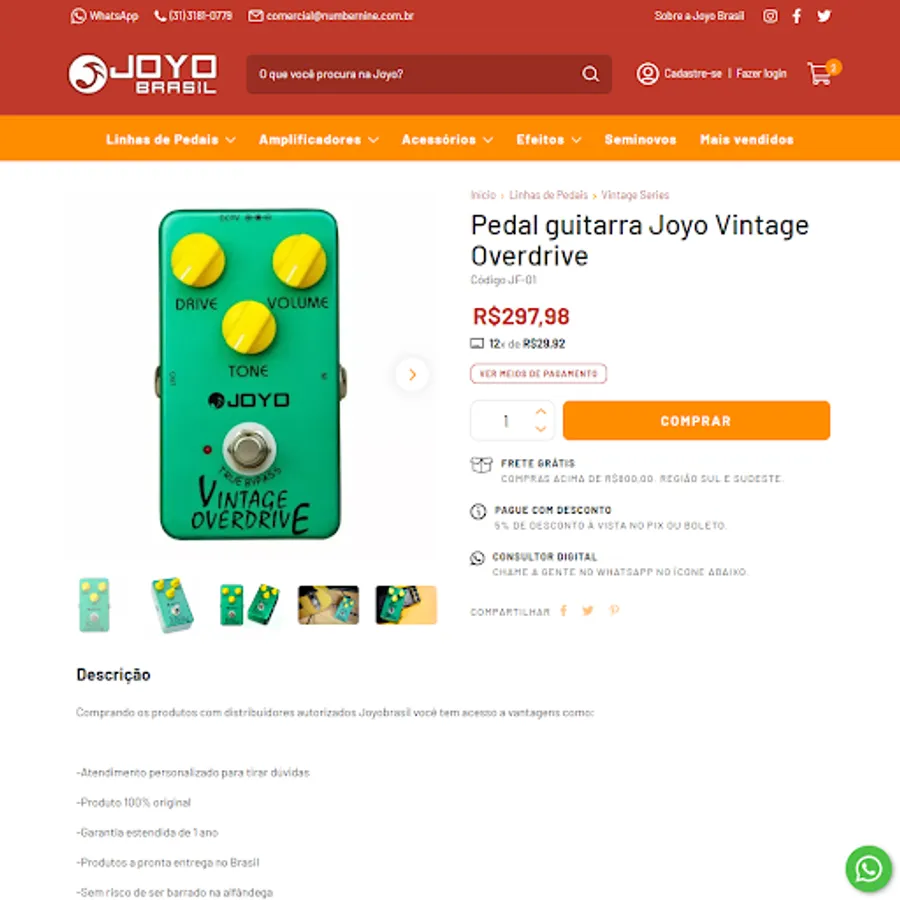Open the Instagram icon in header
Image resolution: width=900 pixels, height=900 pixels.
coord(770,16)
